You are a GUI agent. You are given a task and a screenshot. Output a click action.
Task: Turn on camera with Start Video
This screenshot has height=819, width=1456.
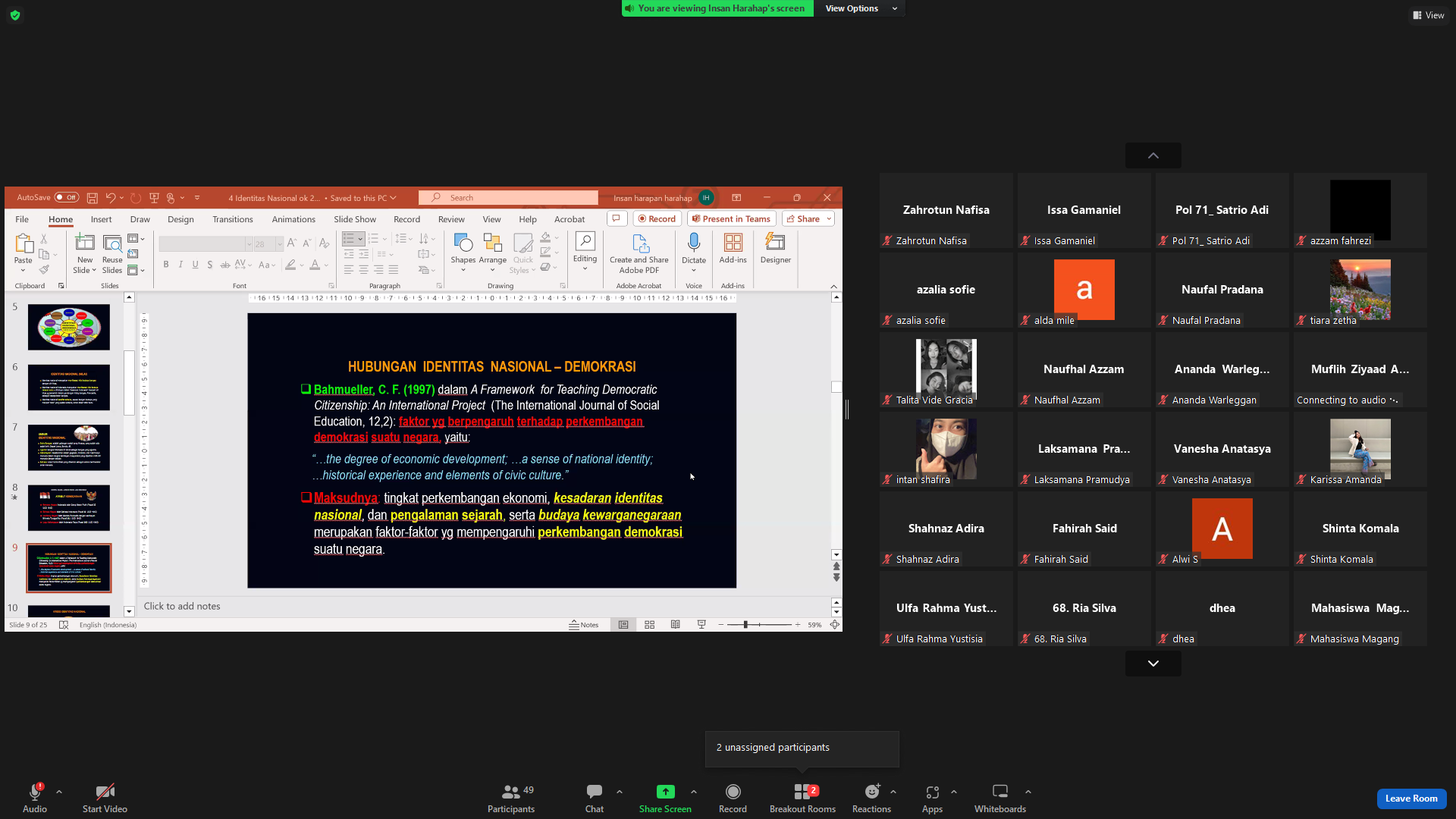tap(105, 797)
